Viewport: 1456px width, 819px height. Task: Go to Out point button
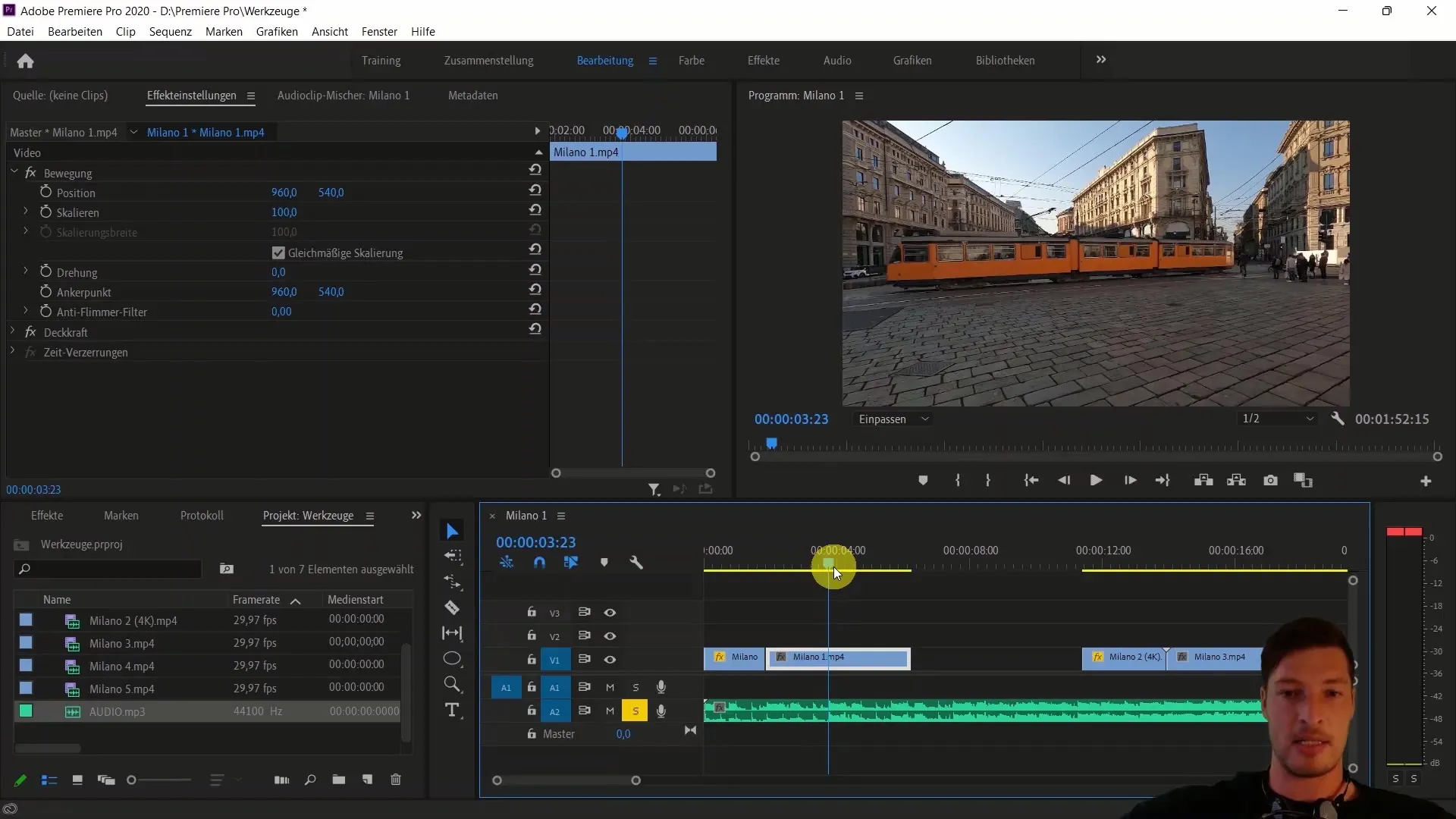point(1163,481)
